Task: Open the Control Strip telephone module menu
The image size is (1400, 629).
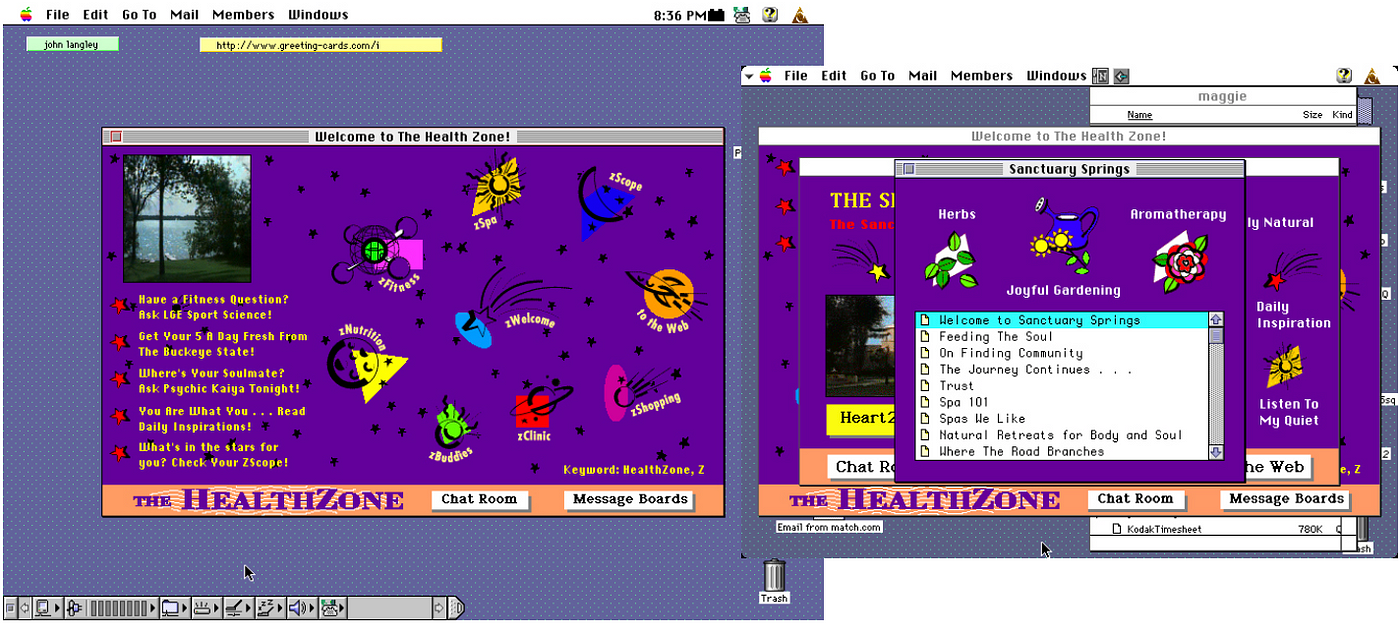Action: [332, 607]
